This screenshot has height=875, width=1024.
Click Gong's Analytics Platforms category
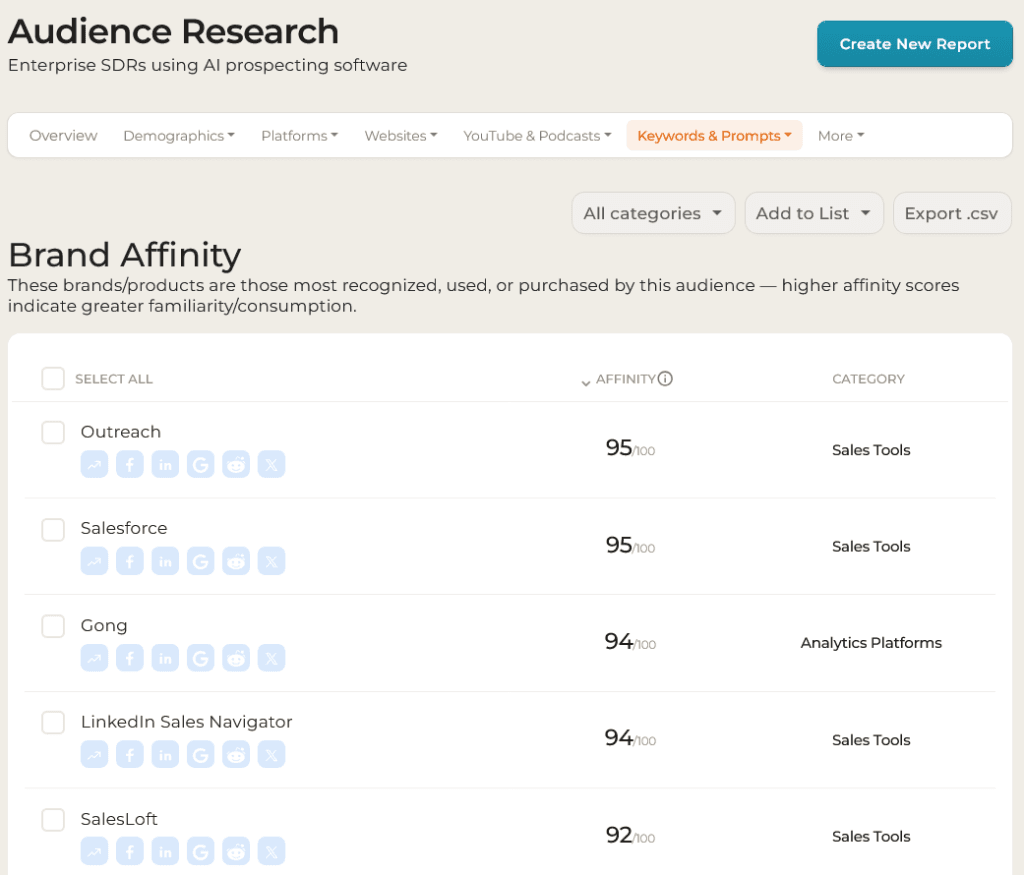click(871, 643)
